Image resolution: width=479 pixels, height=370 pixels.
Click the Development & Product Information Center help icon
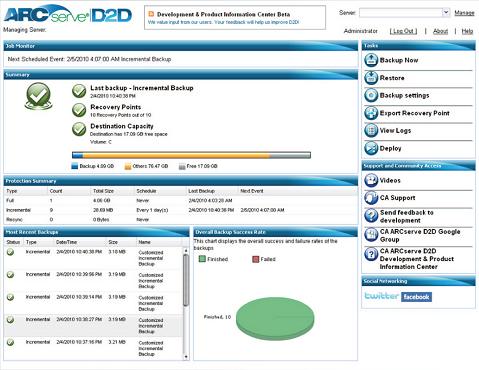(371, 254)
